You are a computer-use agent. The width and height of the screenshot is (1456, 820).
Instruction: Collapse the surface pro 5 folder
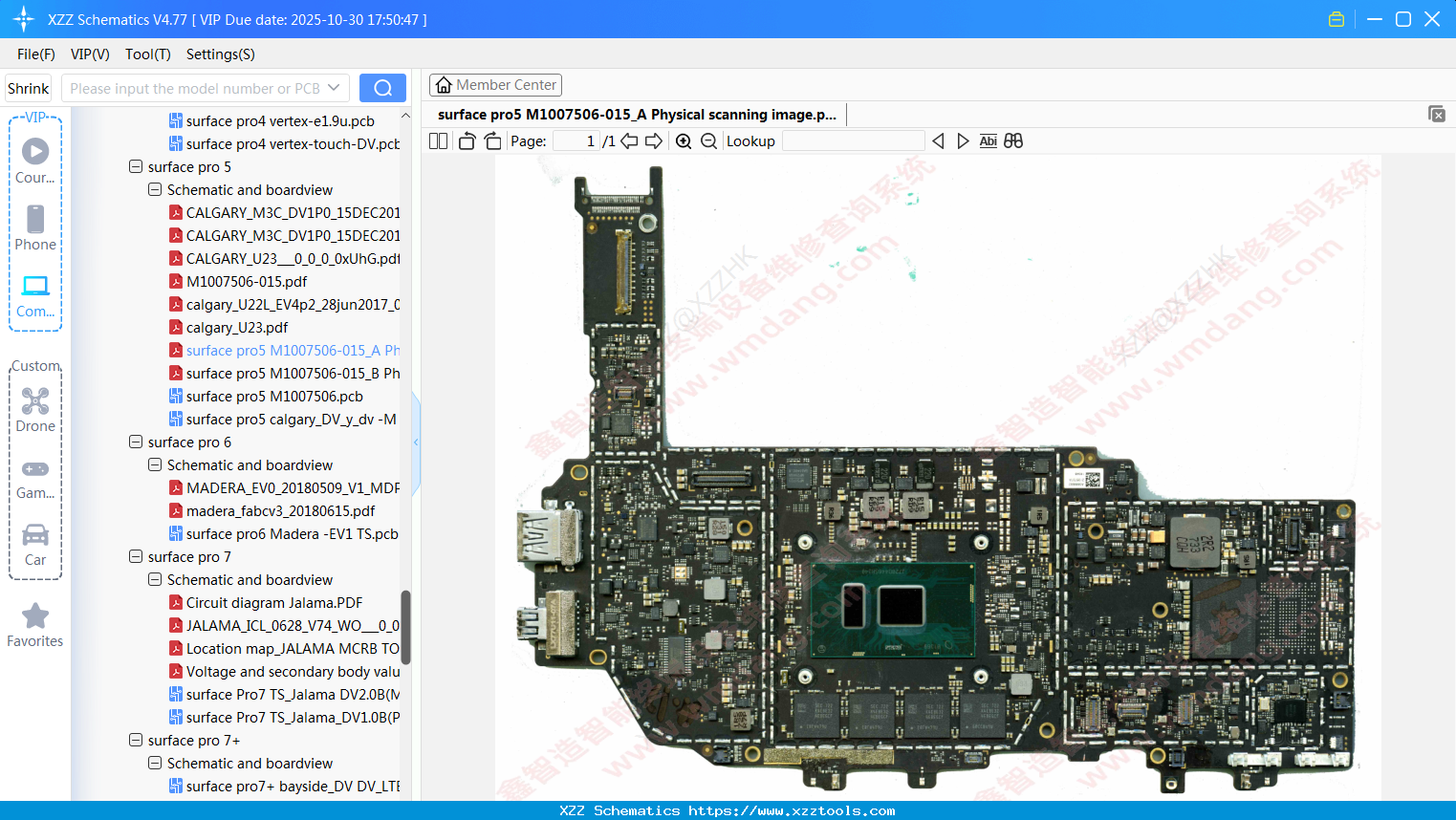tap(136, 166)
